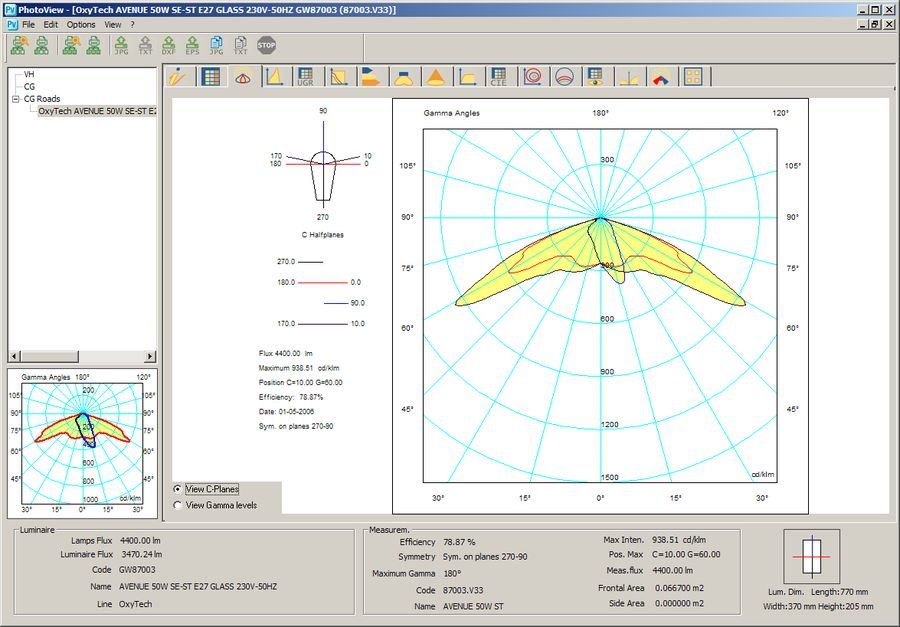
Task: Export as DXF using toolbar icon
Action: tap(169, 45)
